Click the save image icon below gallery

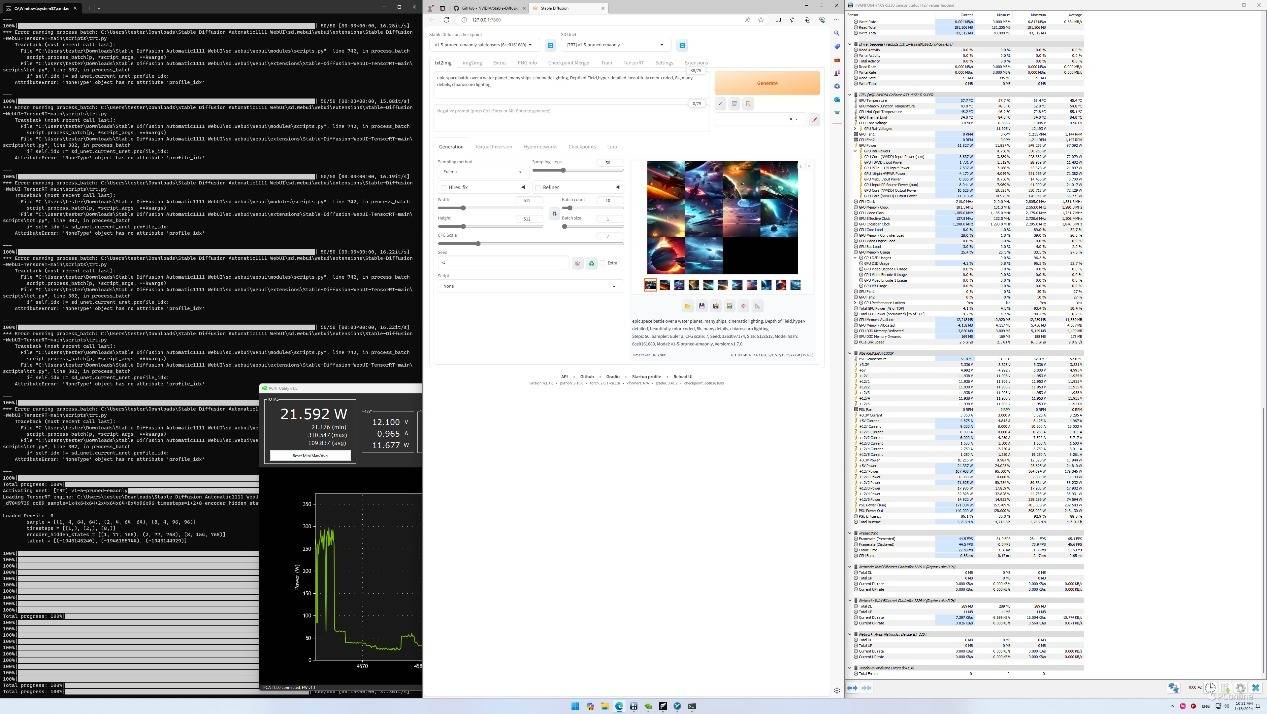coord(702,306)
